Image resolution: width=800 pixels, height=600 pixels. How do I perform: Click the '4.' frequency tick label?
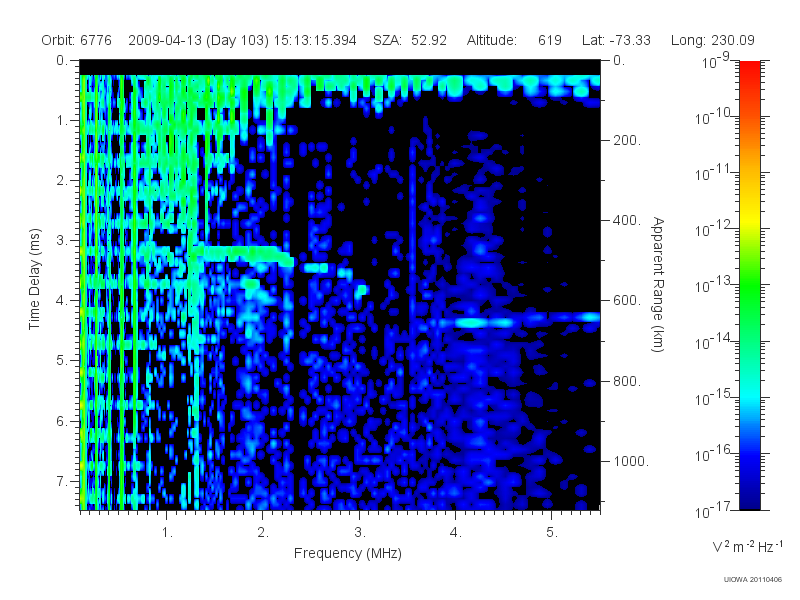456,533
